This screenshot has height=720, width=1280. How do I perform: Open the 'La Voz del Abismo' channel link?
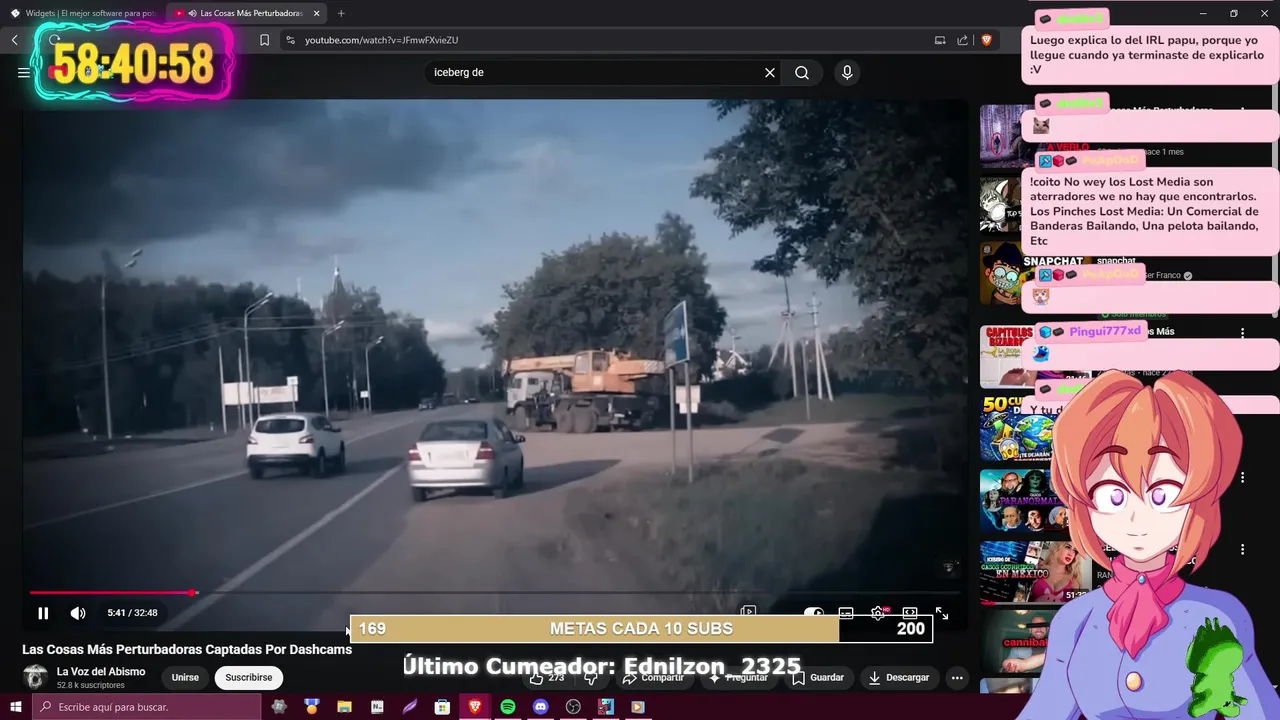(x=101, y=672)
